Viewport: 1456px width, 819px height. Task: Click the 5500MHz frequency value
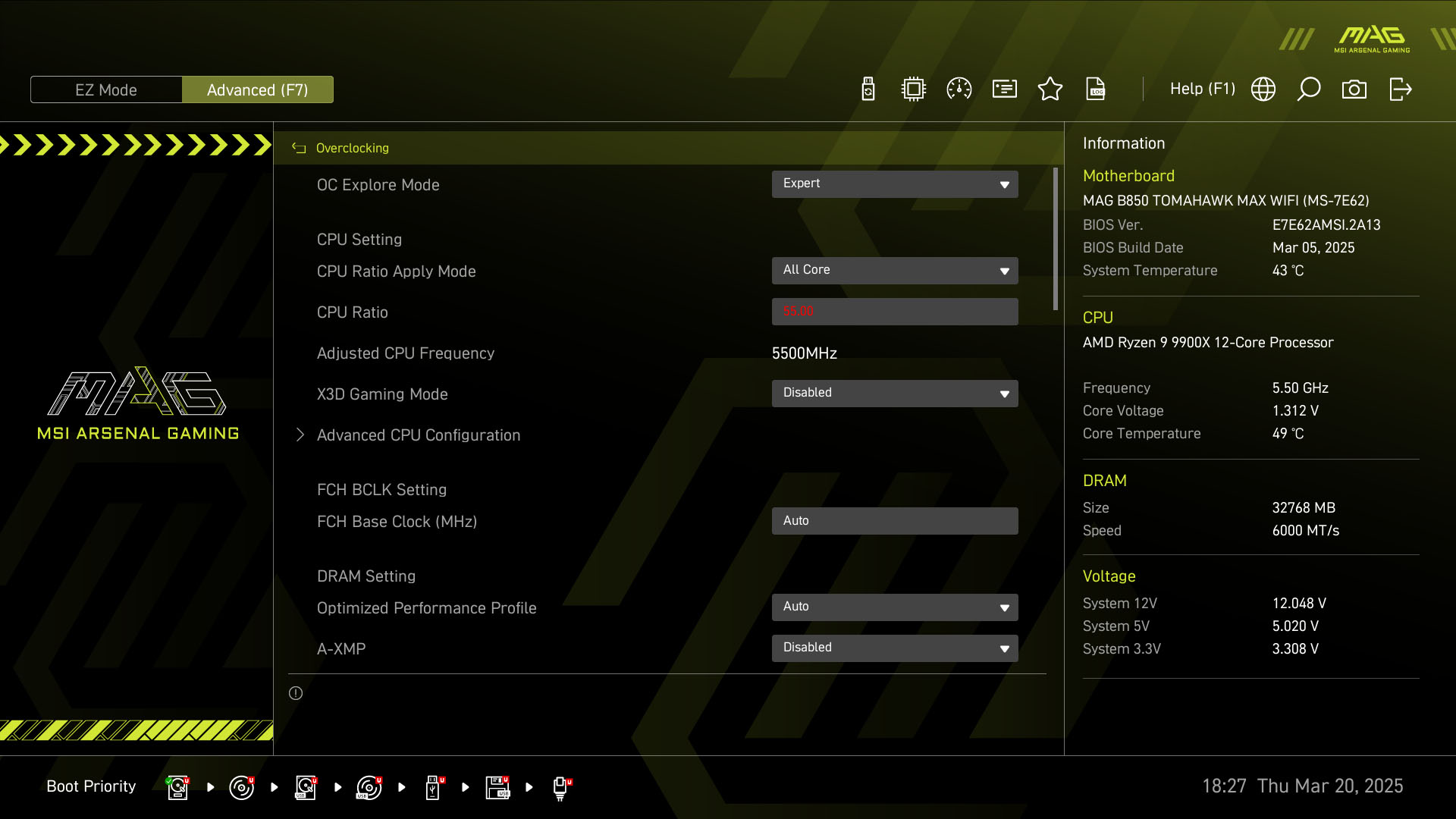coord(804,353)
